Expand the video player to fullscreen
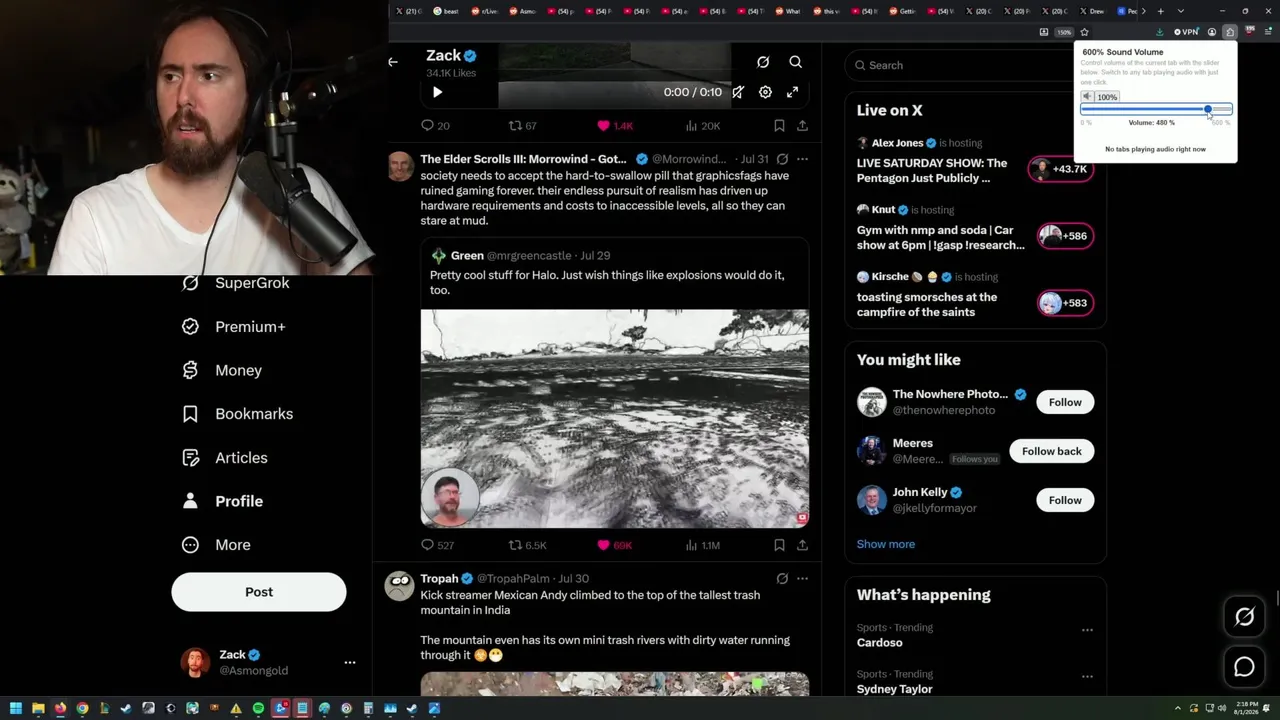Screen dimensions: 1280x720 point(792,92)
